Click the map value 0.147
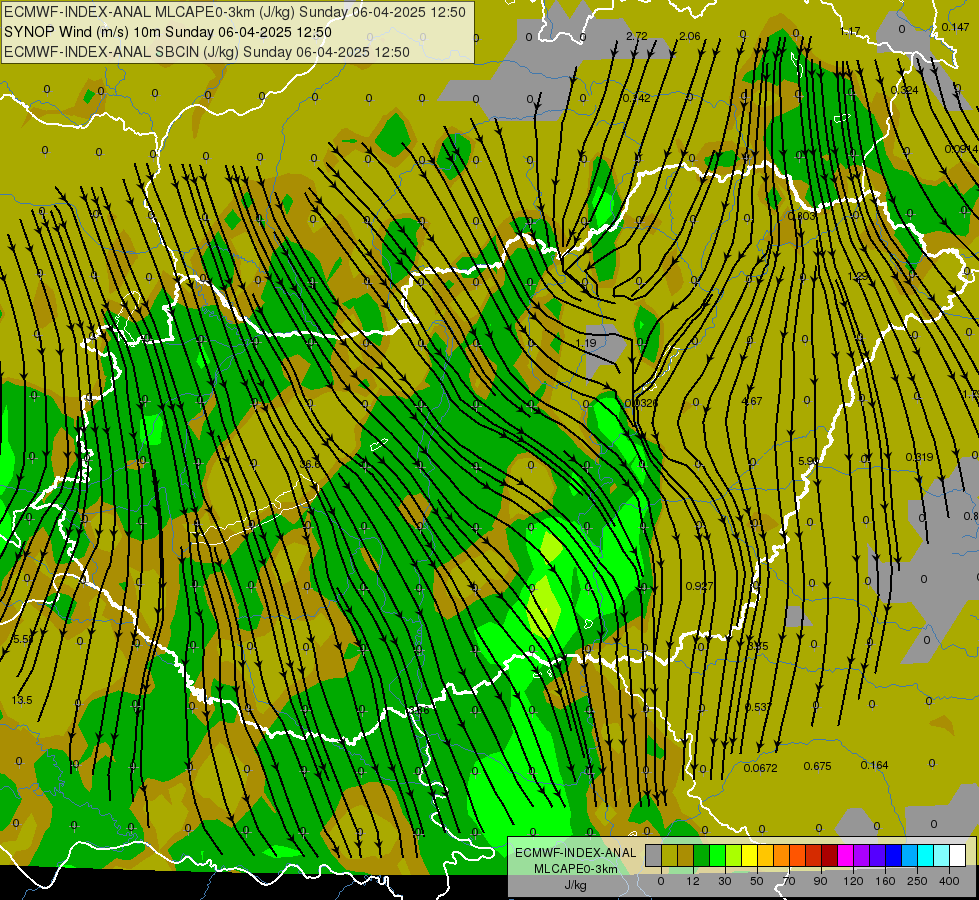 click(955, 27)
